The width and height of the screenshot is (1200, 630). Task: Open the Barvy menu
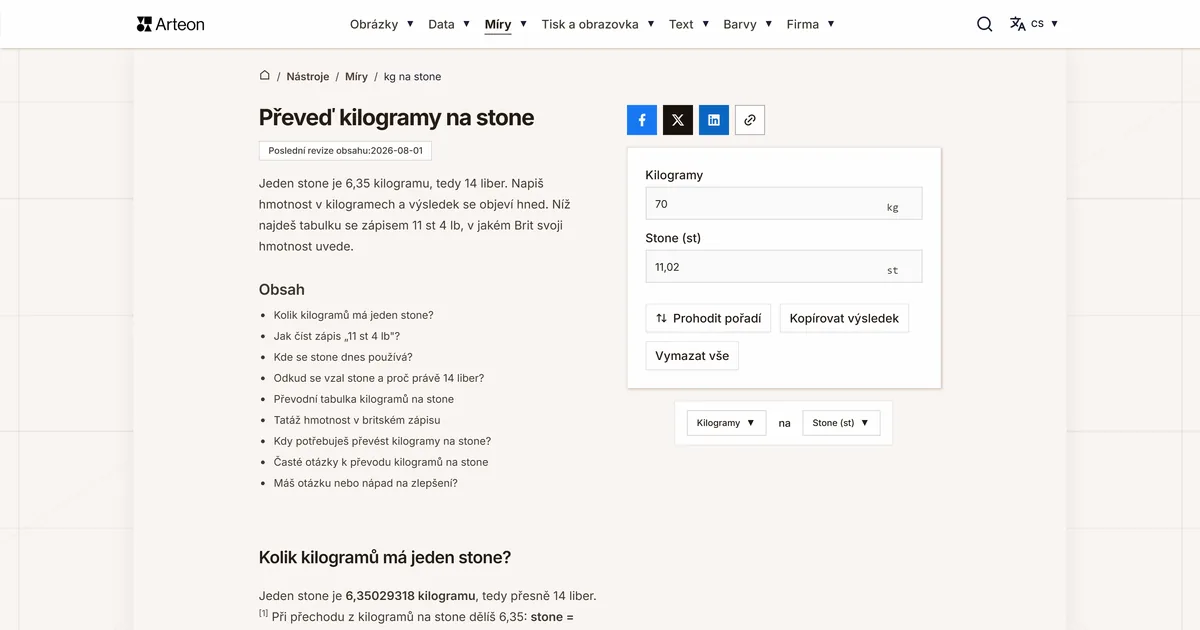click(x=748, y=24)
